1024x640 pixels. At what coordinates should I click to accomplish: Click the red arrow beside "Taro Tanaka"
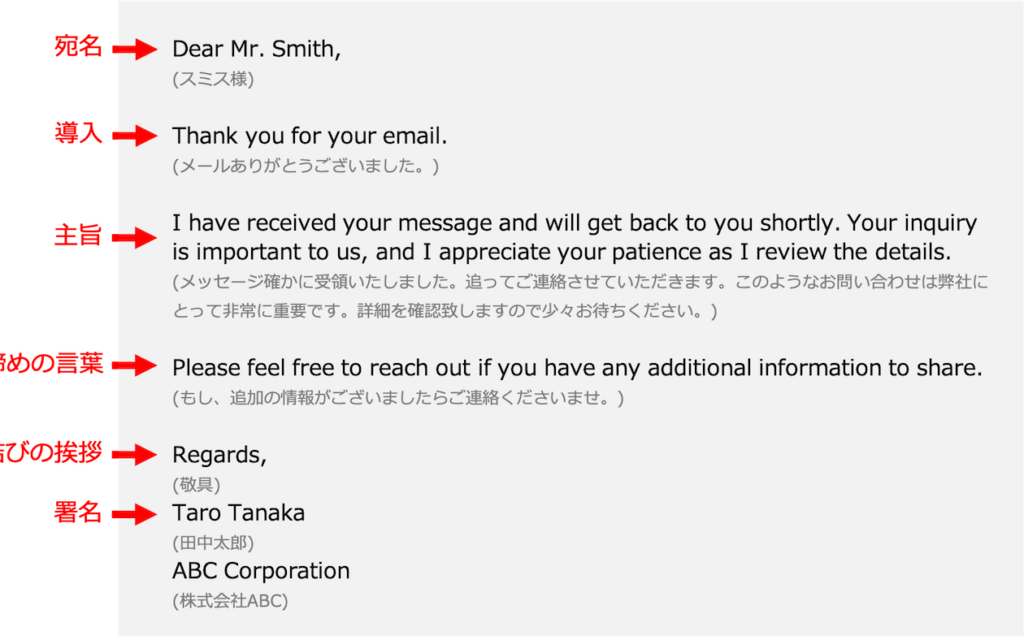click(135, 514)
